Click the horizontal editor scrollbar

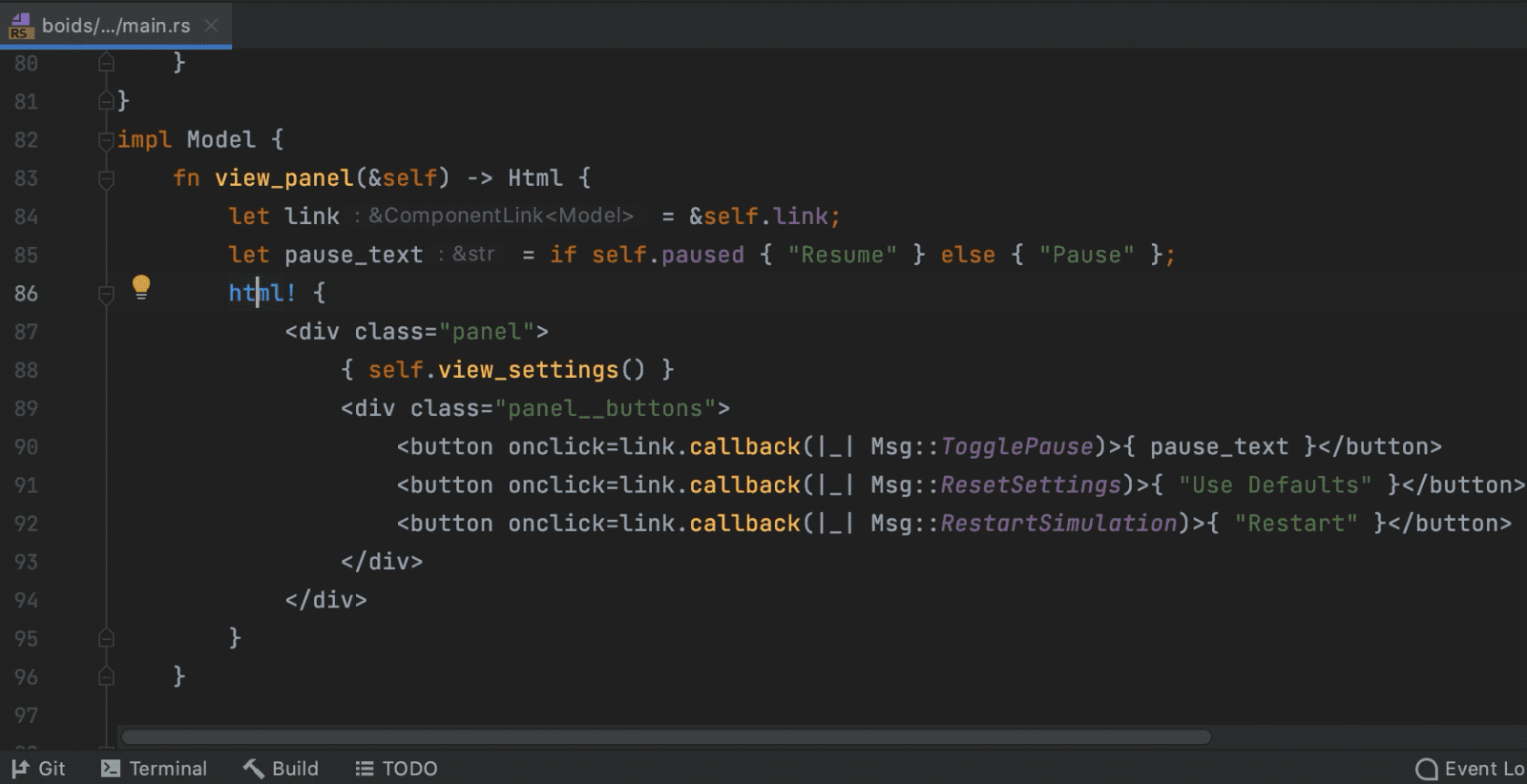coord(666,736)
